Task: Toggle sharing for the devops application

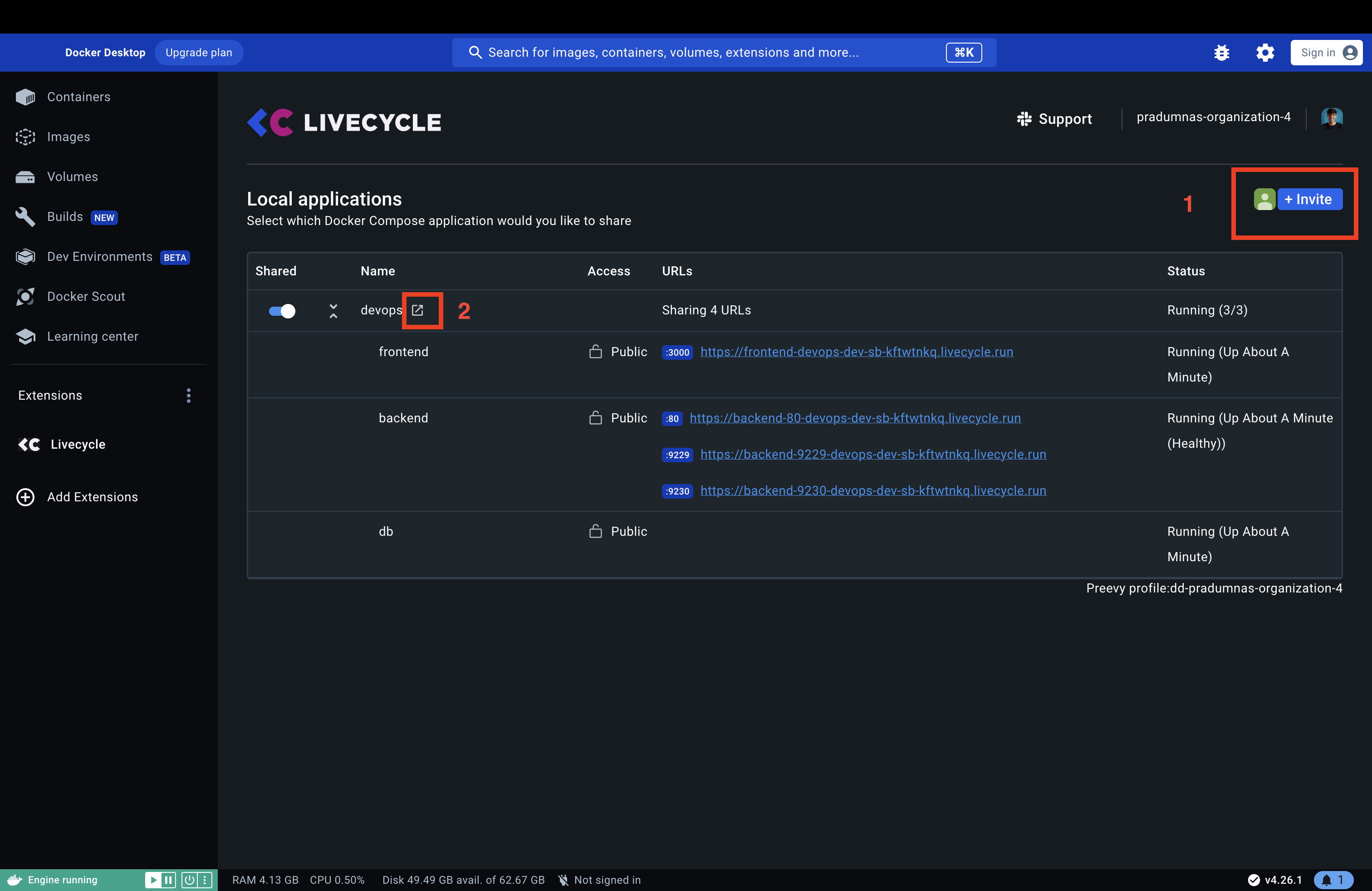Action: coord(281,311)
